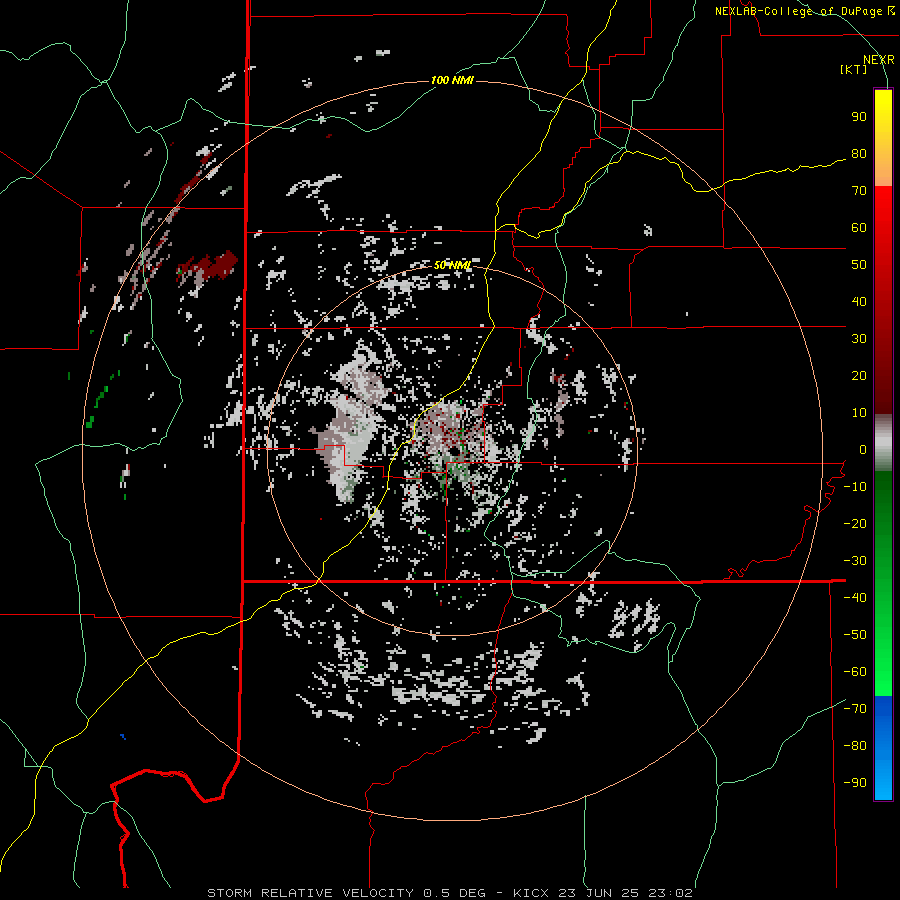Click the Storm Relative Velocity caption at bottom

coord(450,893)
